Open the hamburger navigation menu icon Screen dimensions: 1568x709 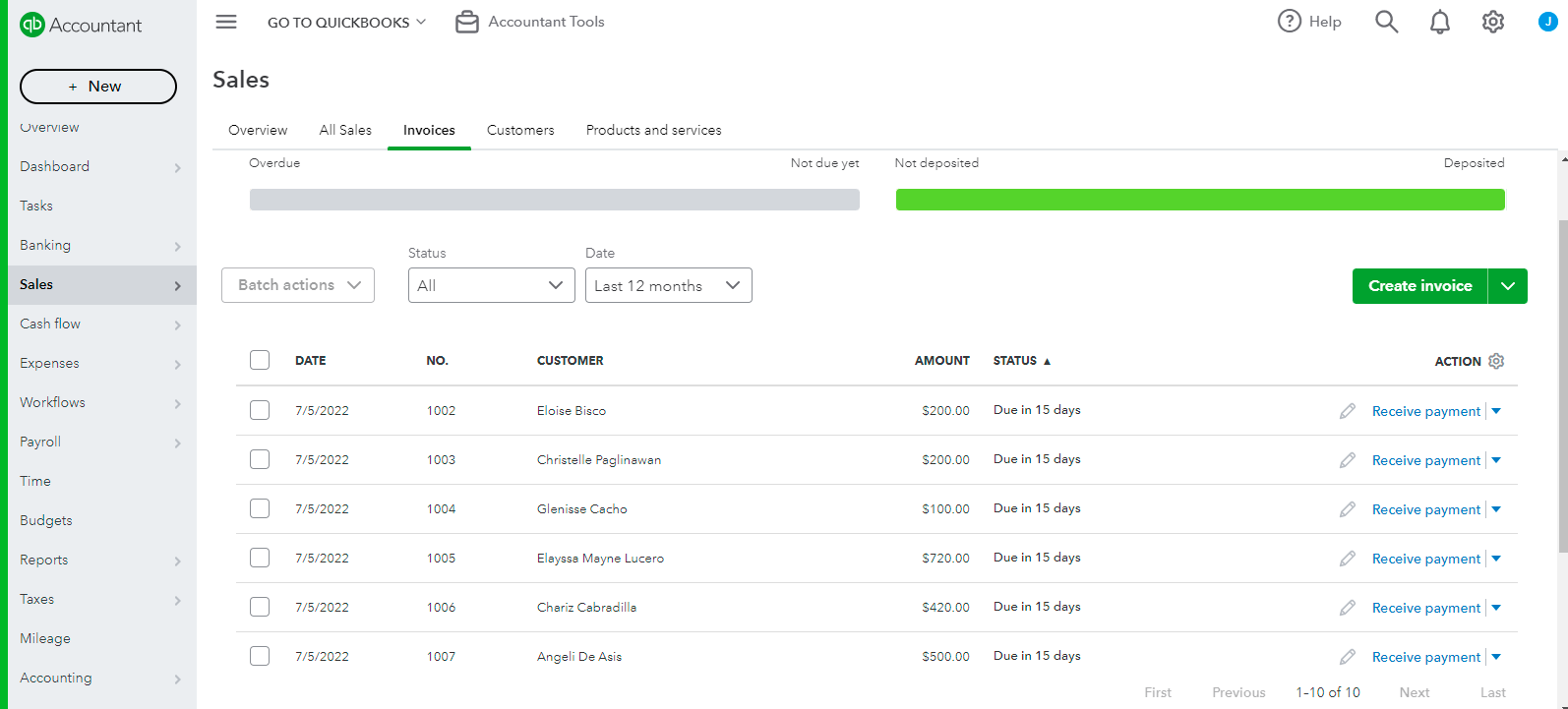(x=226, y=22)
